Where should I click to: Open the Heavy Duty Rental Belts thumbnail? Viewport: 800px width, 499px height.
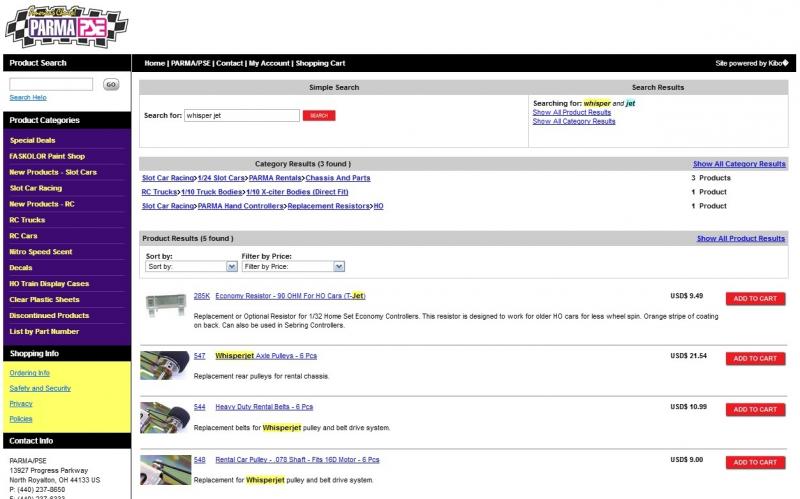coord(164,415)
